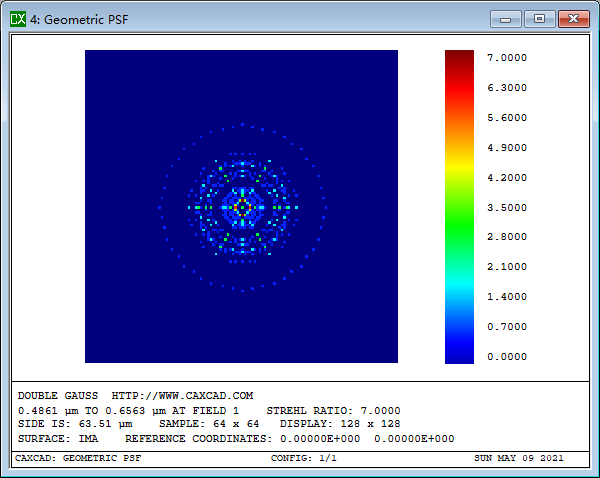Close the Geometric PSF window
This screenshot has width=600, height=478.
point(574,19)
